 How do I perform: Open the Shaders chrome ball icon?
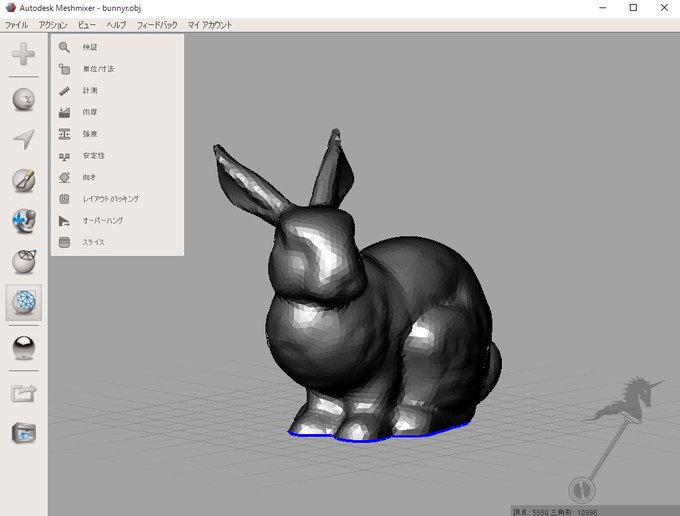pyautogui.click(x=23, y=348)
